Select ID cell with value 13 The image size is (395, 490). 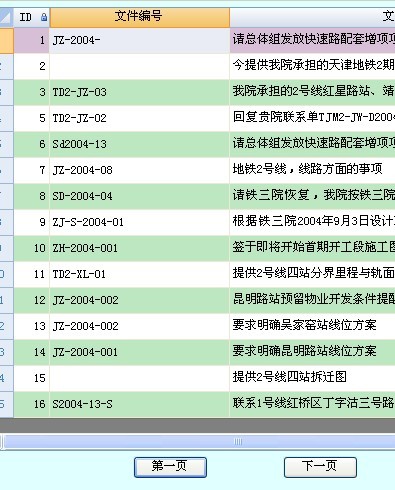tap(32, 326)
